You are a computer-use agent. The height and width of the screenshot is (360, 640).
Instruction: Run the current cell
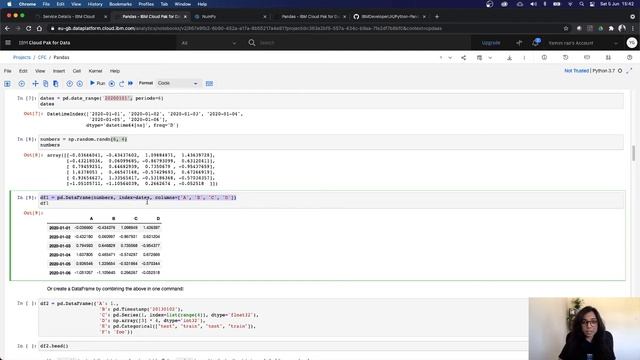tap(98, 83)
